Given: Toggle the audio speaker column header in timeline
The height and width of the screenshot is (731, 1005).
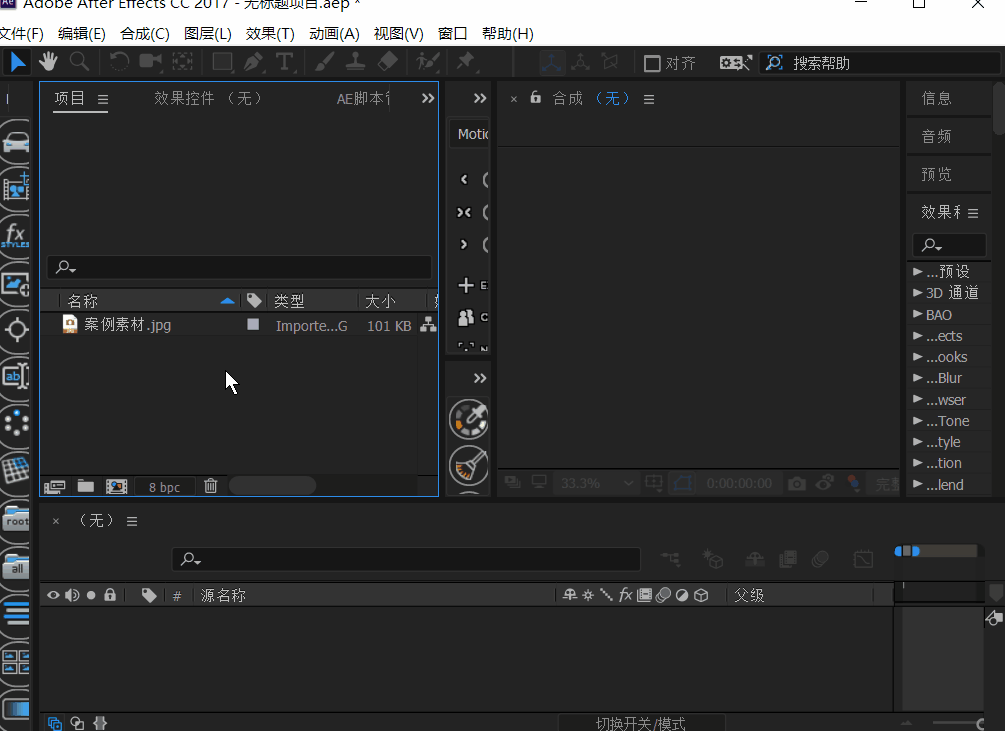Looking at the screenshot, I should pyautogui.click(x=72, y=595).
